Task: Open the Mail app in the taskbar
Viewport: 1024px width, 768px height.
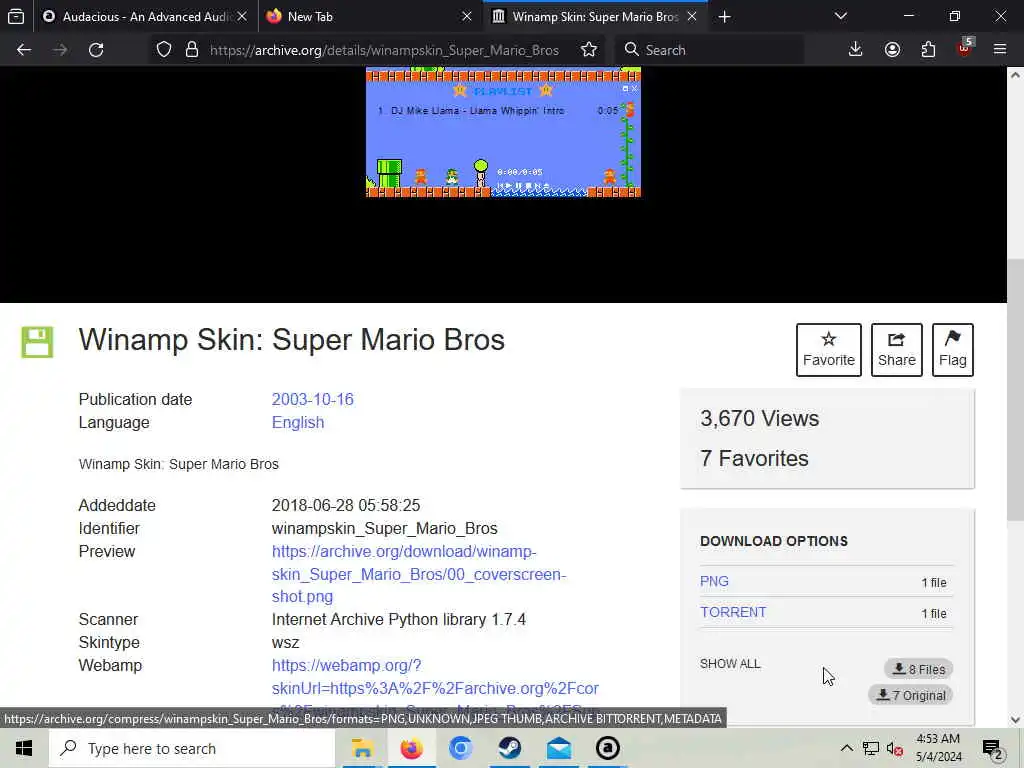Action: (559, 748)
